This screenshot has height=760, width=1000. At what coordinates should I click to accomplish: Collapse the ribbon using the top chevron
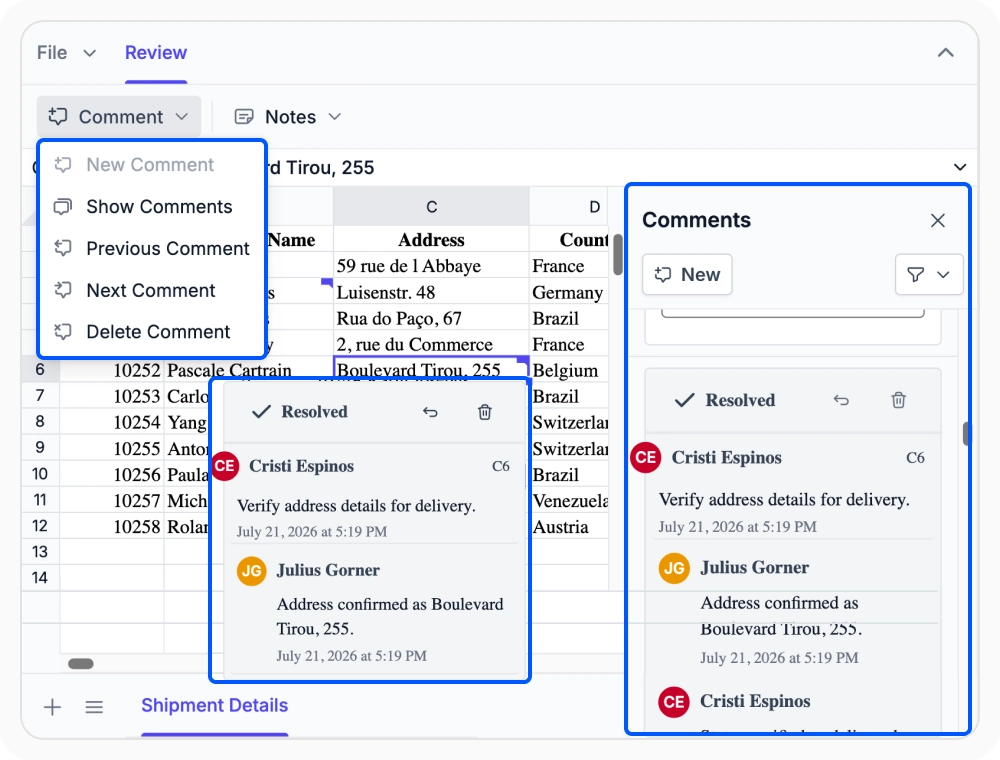(946, 52)
